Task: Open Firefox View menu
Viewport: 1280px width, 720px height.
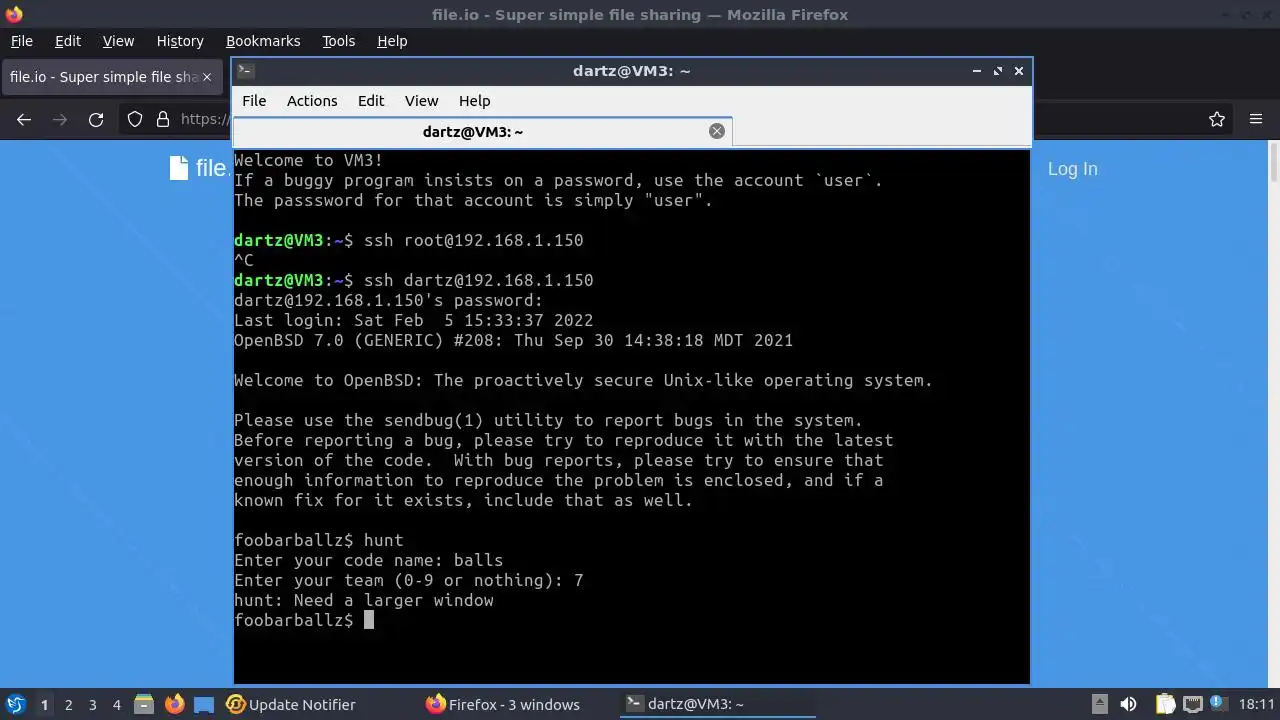Action: coord(118,41)
